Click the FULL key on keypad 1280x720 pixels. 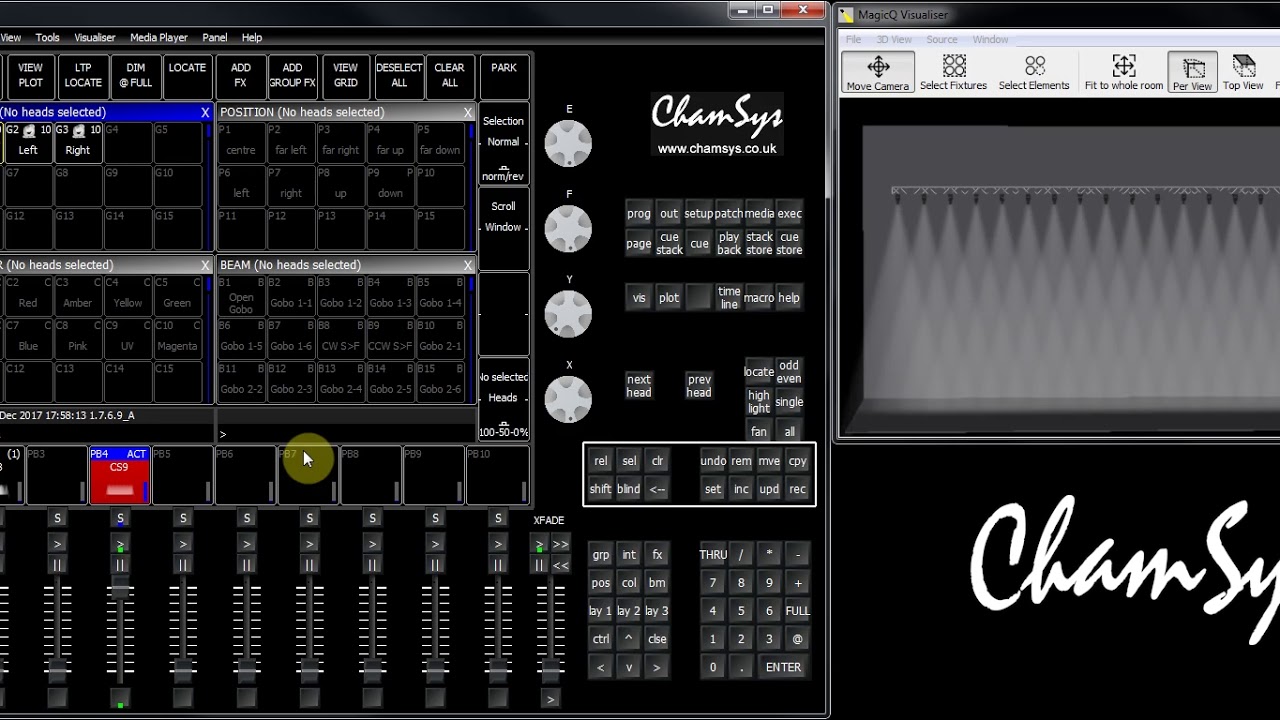pos(797,611)
